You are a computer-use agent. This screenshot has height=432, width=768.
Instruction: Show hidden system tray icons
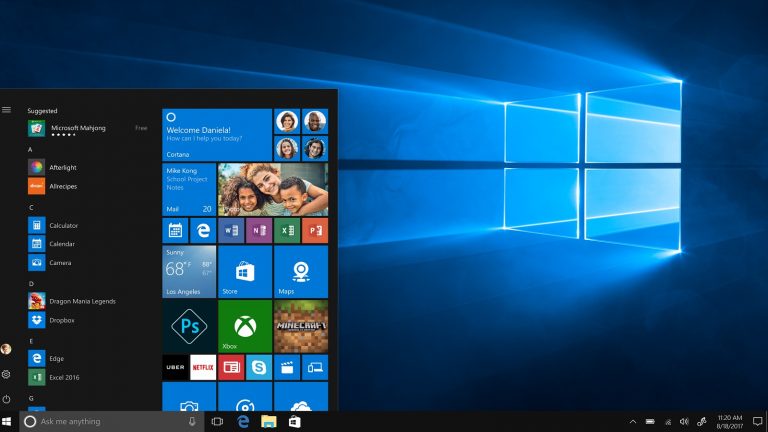(633, 422)
